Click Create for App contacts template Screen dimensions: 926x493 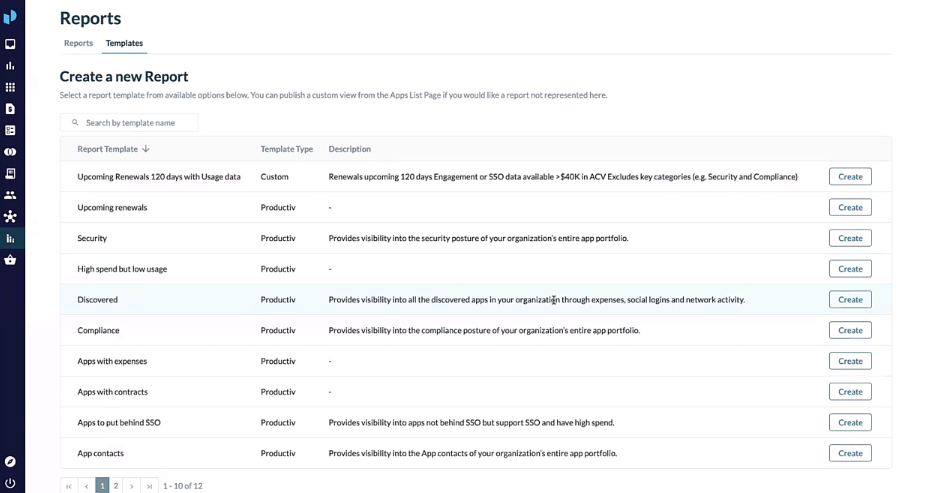(x=850, y=453)
